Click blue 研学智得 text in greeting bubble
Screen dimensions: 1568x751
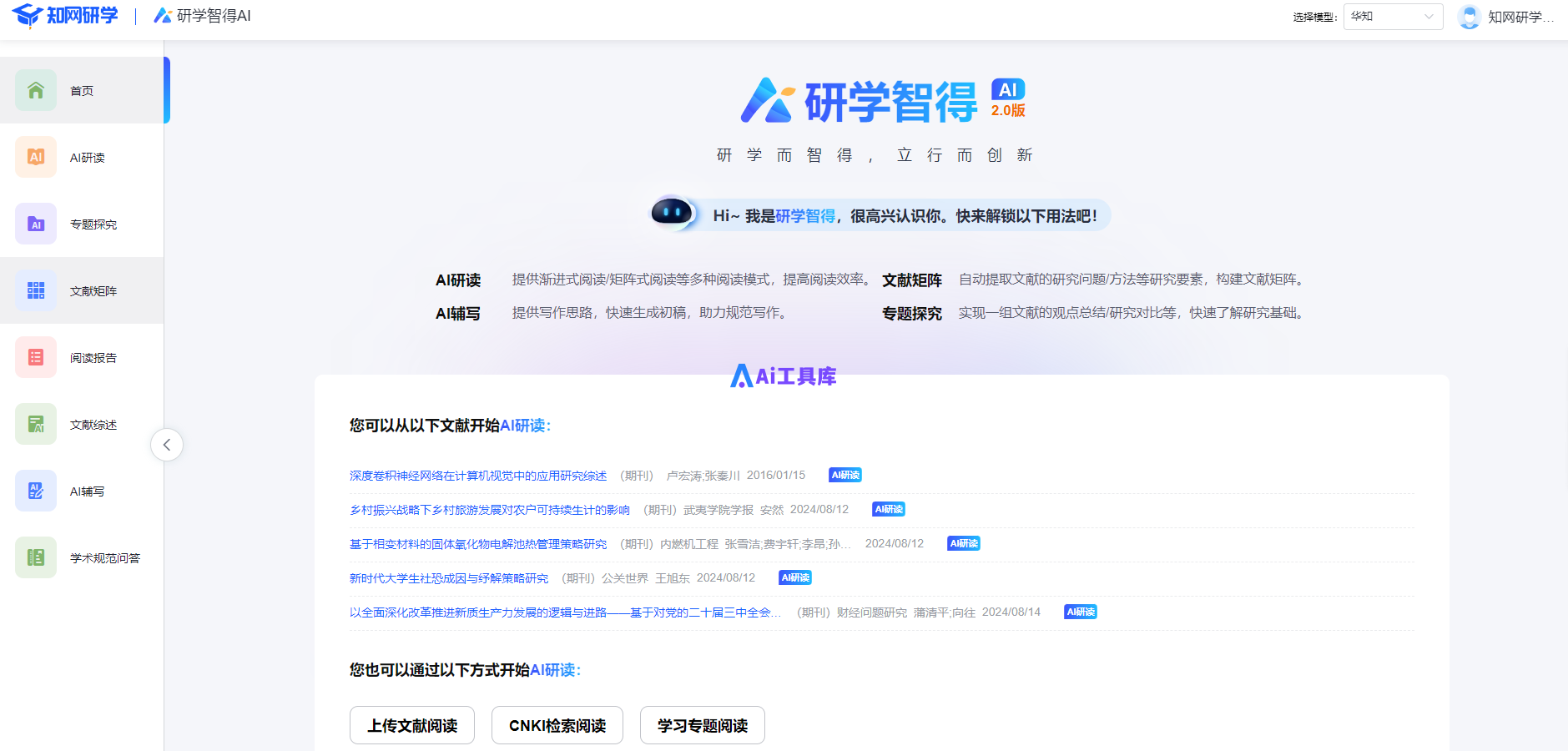805,216
